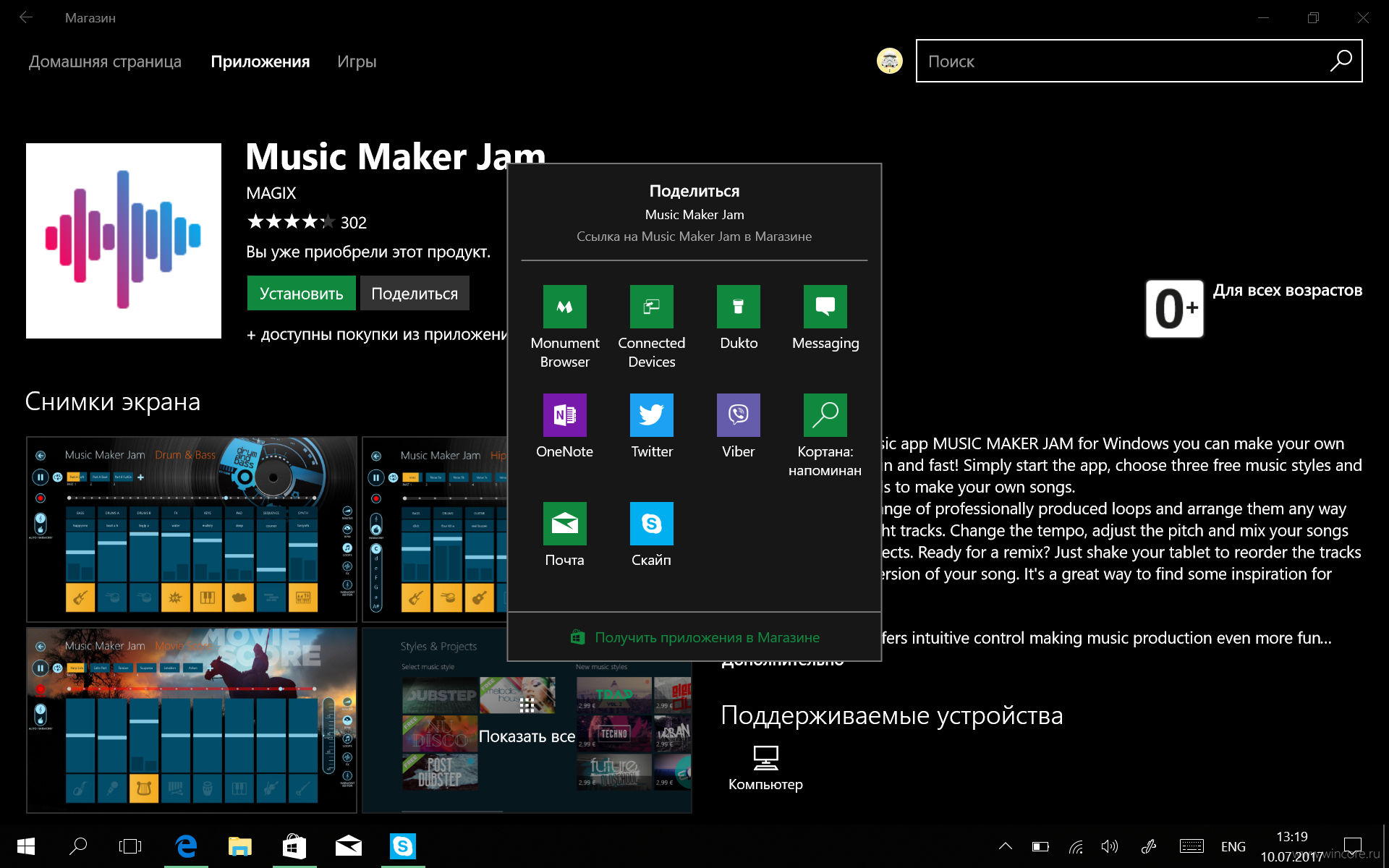Share via Viber
This screenshot has width=1389, height=868.
[739, 427]
